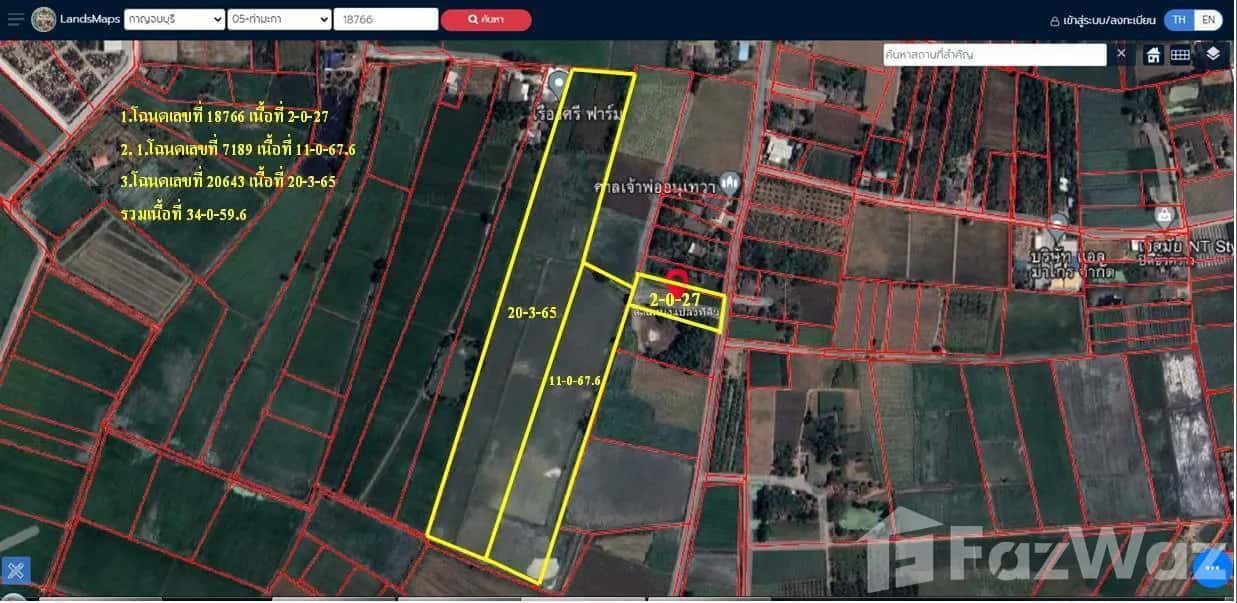The image size is (1237, 603).
Task: Open the measurement tools button
Action: click(x=15, y=571)
